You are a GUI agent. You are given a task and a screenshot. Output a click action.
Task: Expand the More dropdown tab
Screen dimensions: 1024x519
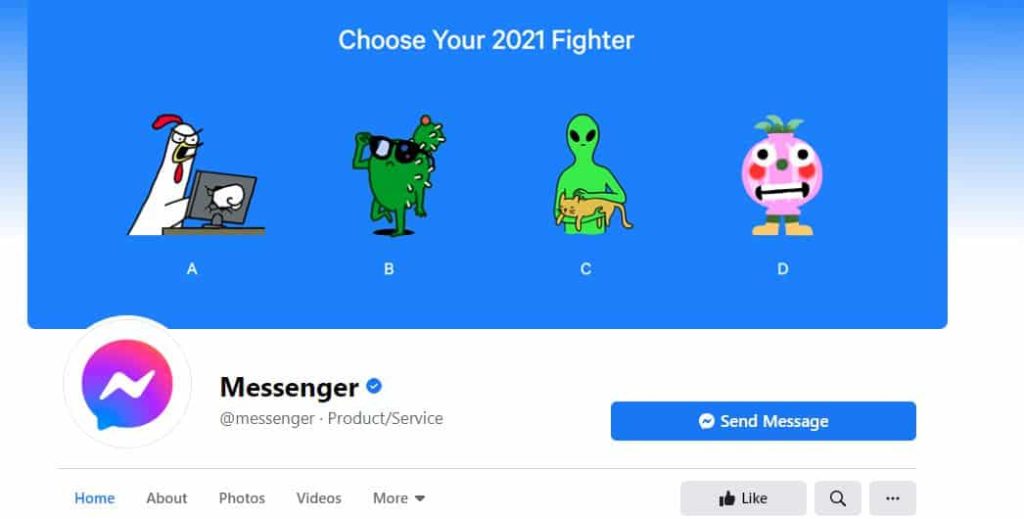399,498
